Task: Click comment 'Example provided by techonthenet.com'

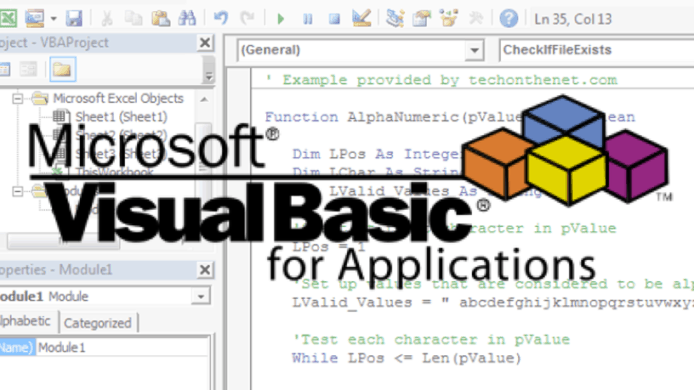Action: coord(441,80)
